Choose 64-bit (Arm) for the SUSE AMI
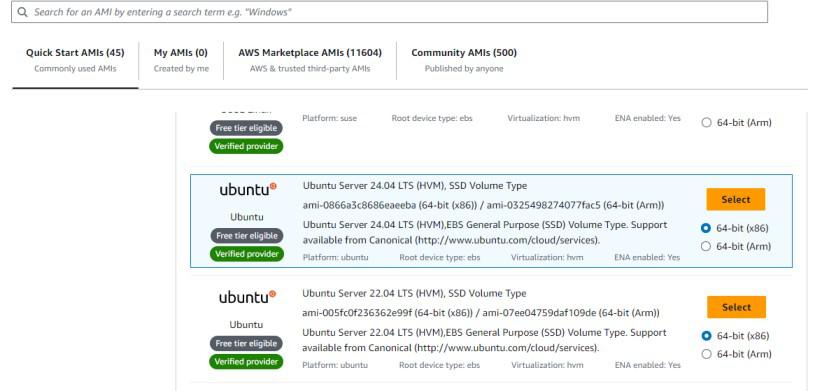Image resolution: width=822 pixels, height=391 pixels. (x=706, y=123)
